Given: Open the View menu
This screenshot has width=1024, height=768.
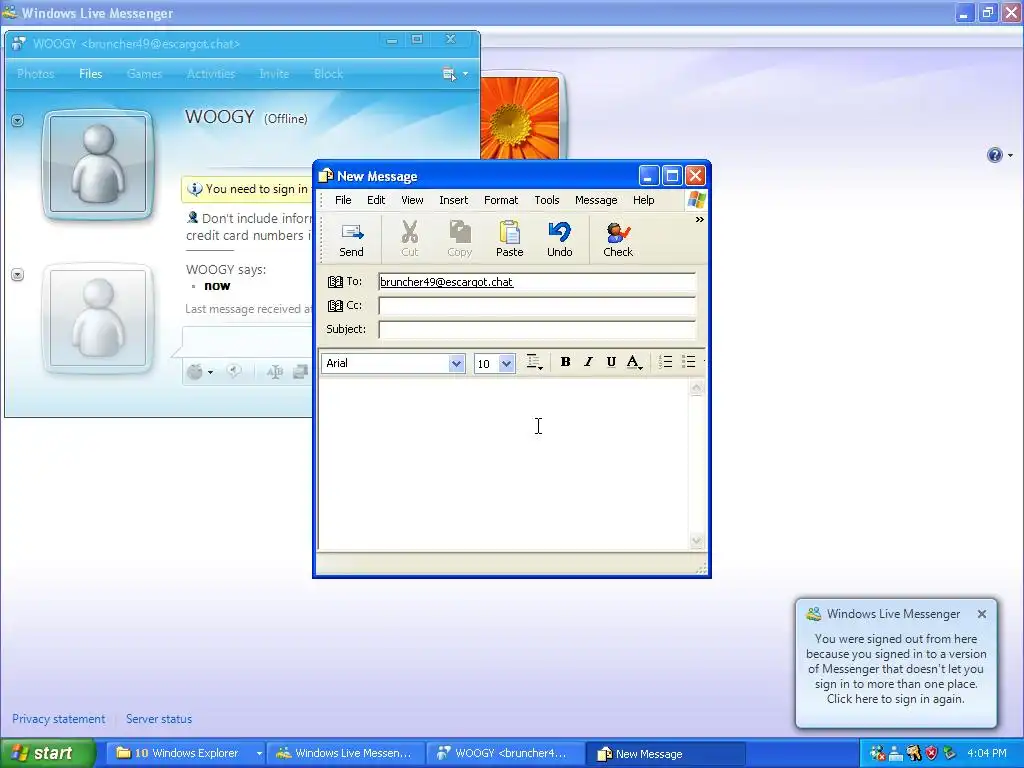Looking at the screenshot, I should 412,200.
